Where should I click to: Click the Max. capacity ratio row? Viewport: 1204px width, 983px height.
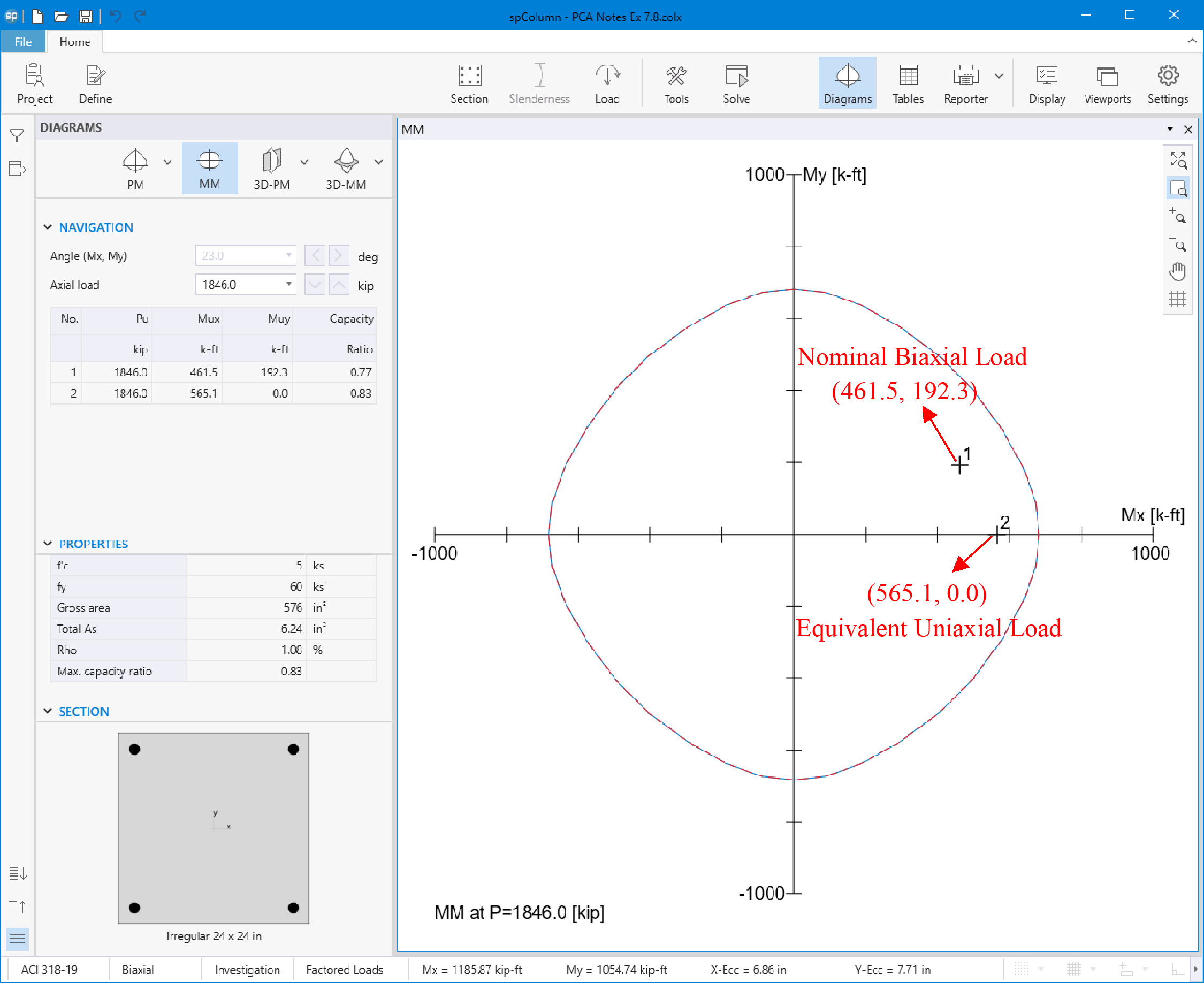(214, 671)
